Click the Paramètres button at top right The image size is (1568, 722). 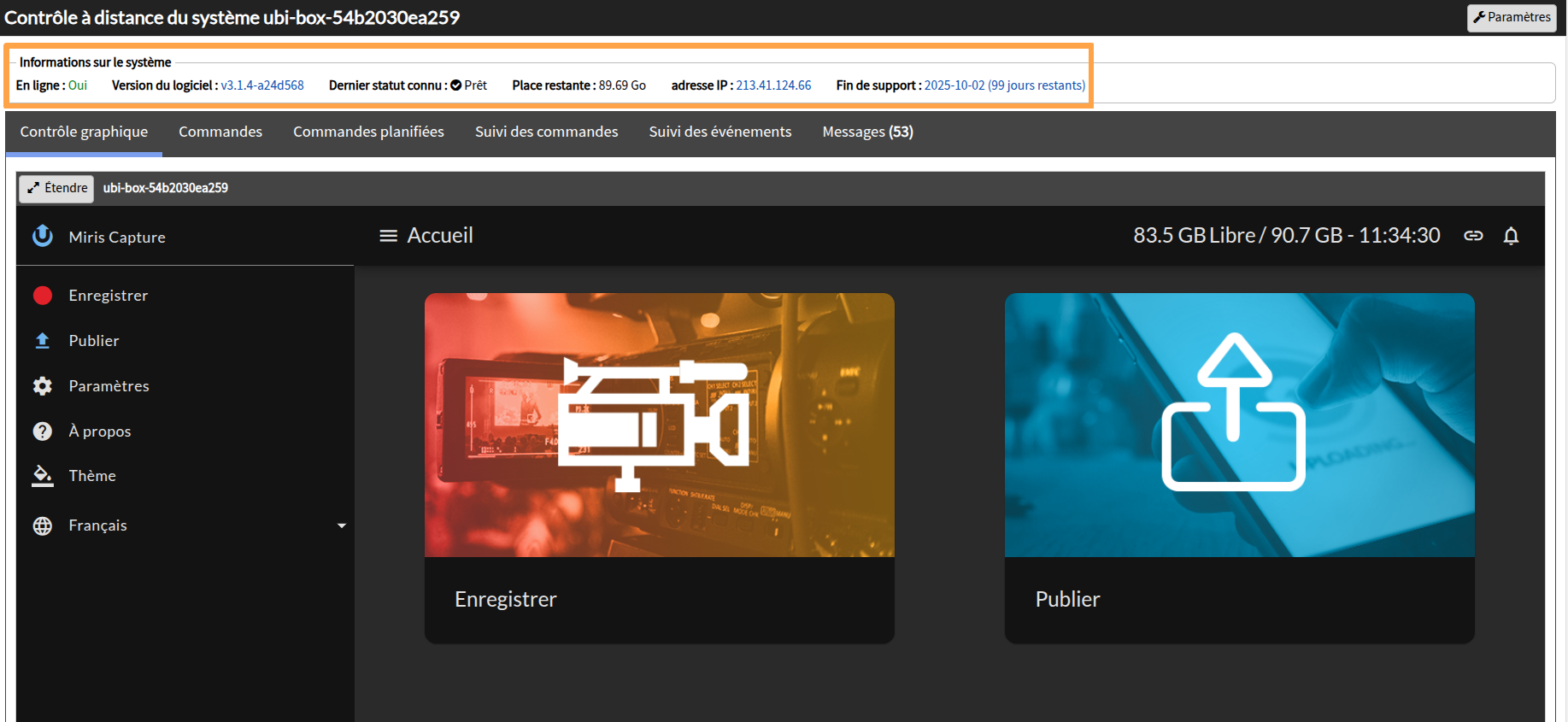pyautogui.click(x=1512, y=17)
